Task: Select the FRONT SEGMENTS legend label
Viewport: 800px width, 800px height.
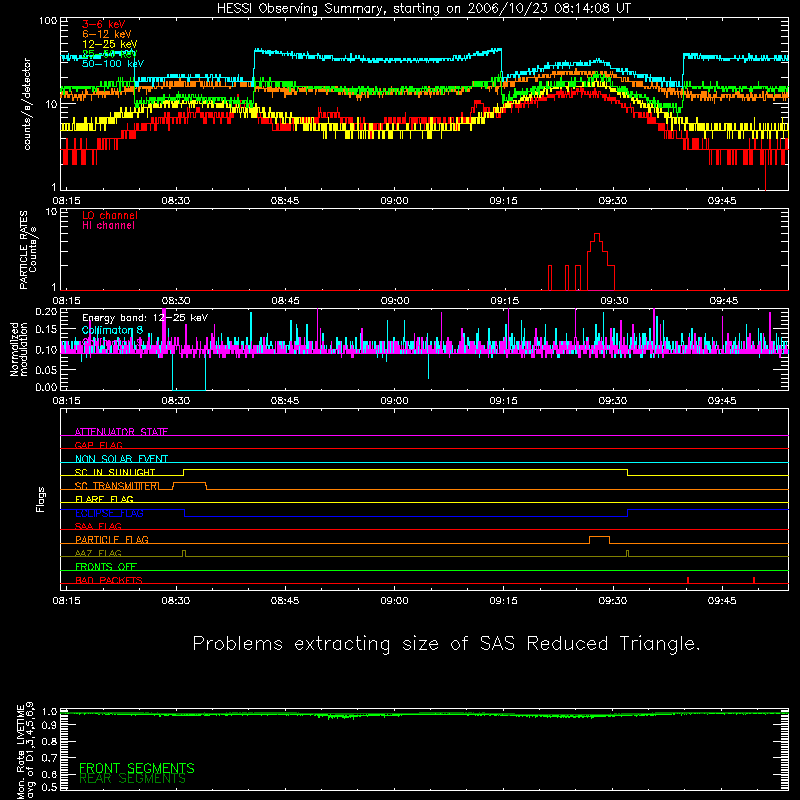Action: 137,768
